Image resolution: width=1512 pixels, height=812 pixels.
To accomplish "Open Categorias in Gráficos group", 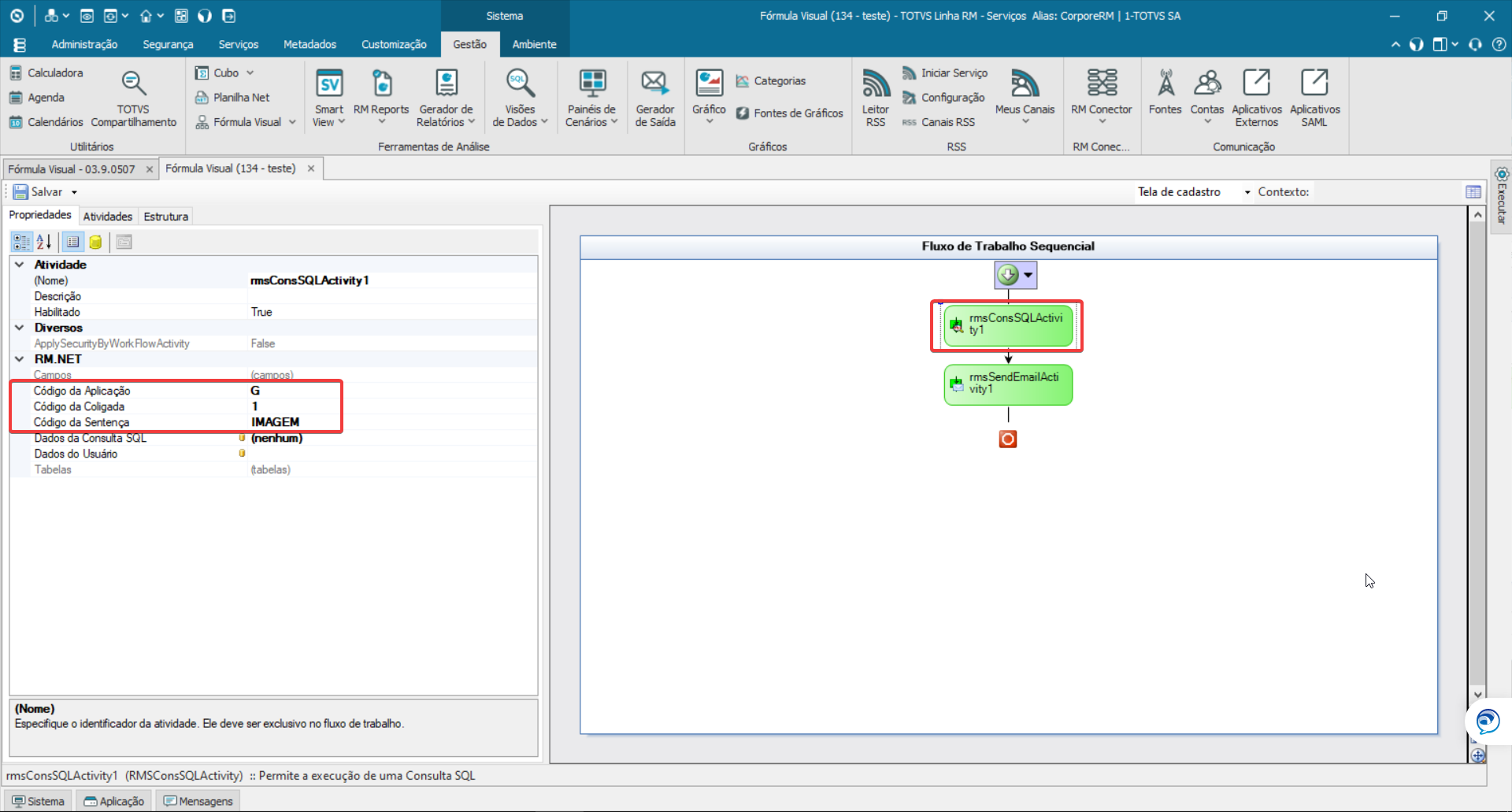I will click(x=771, y=81).
